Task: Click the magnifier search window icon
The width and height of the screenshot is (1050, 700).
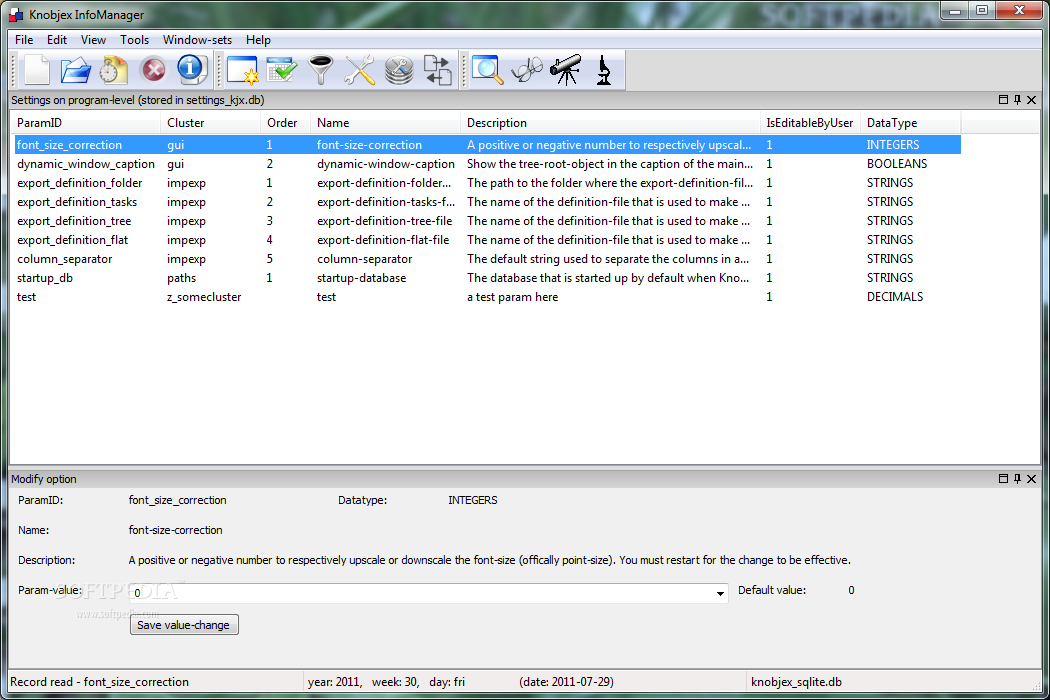Action: 488,70
